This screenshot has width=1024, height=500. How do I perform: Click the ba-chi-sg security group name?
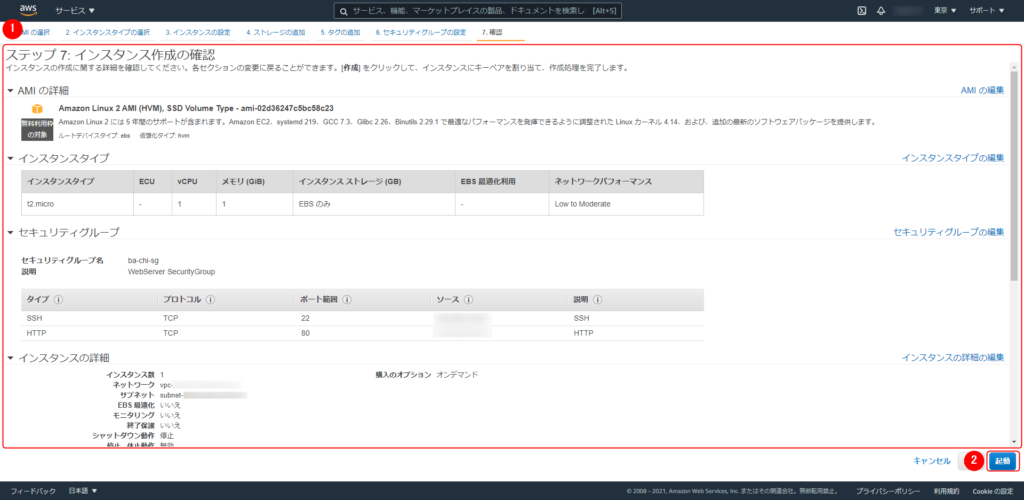(x=143, y=260)
